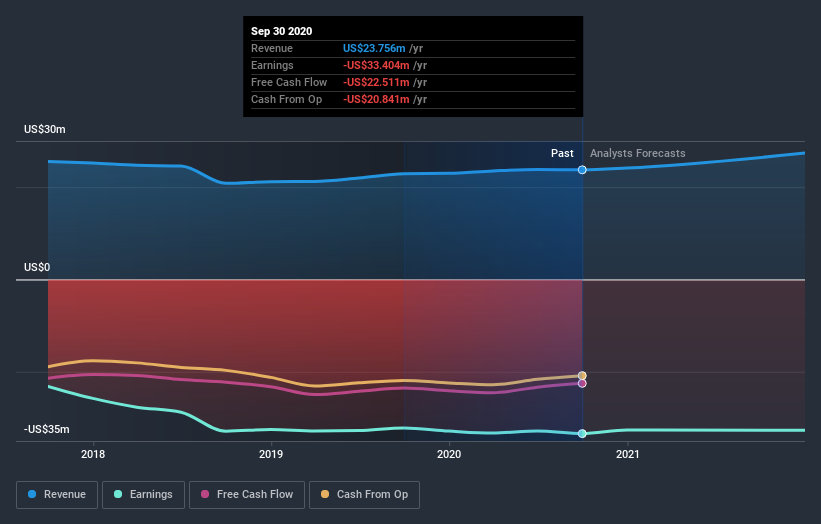Click the US$0 y-axis label
The height and width of the screenshot is (524, 821).
[37, 267]
